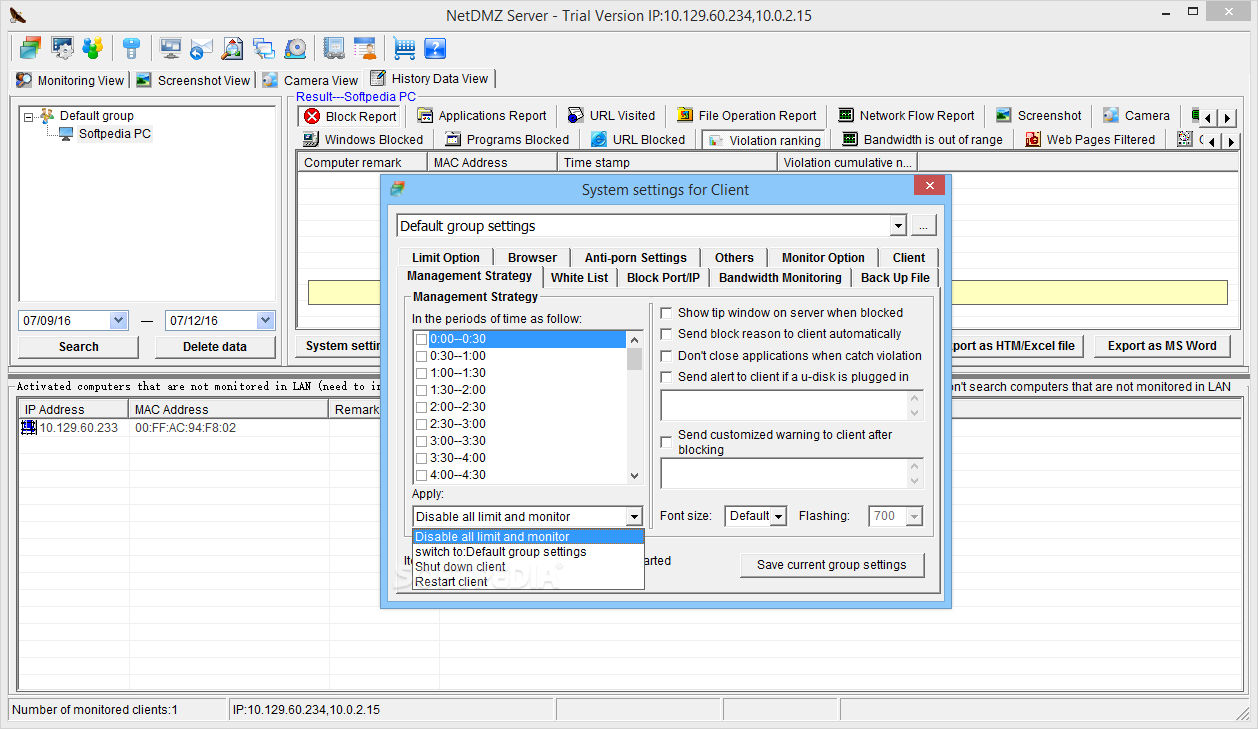Check the 1:00--1:30 time period
1258x729 pixels.
click(x=422, y=373)
